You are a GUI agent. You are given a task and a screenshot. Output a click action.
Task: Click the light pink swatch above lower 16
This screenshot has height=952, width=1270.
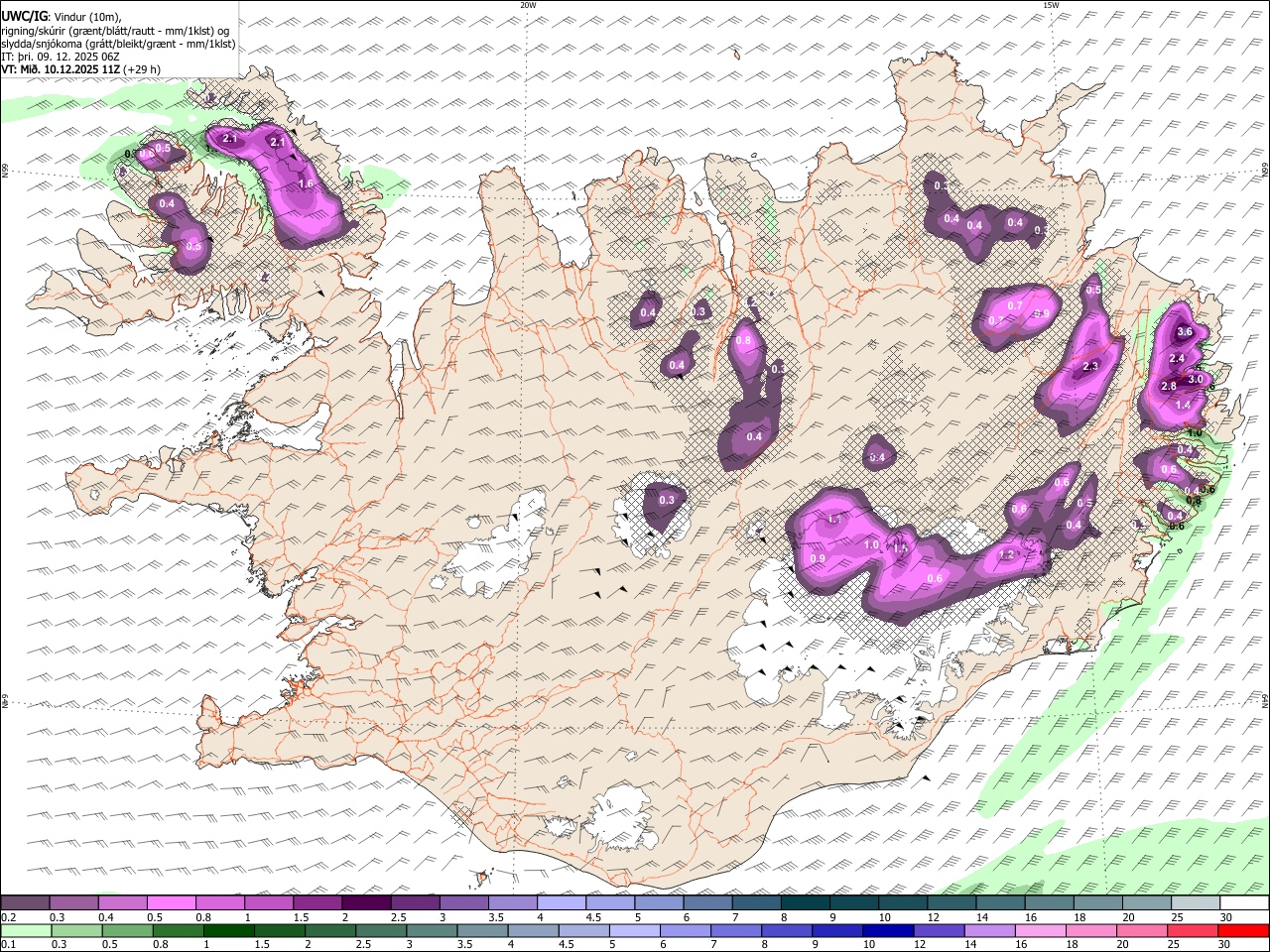click(1041, 930)
